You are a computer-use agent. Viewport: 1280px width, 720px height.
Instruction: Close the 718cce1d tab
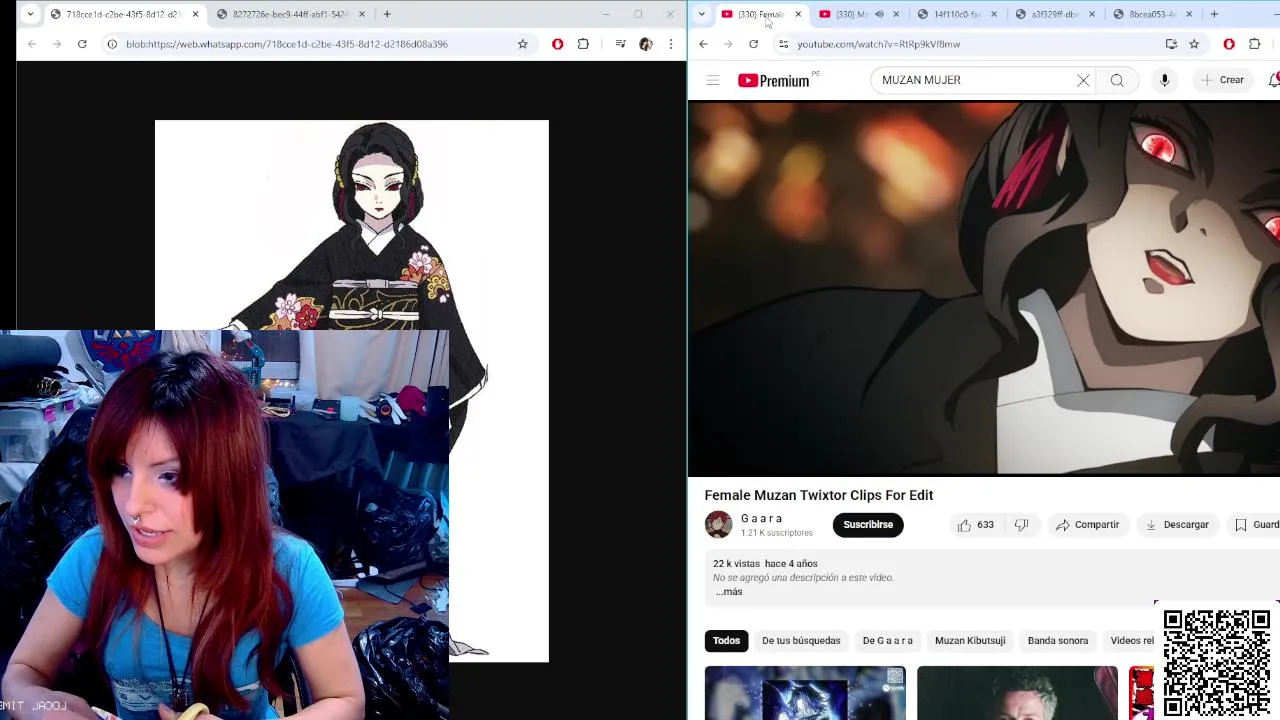[x=195, y=14]
